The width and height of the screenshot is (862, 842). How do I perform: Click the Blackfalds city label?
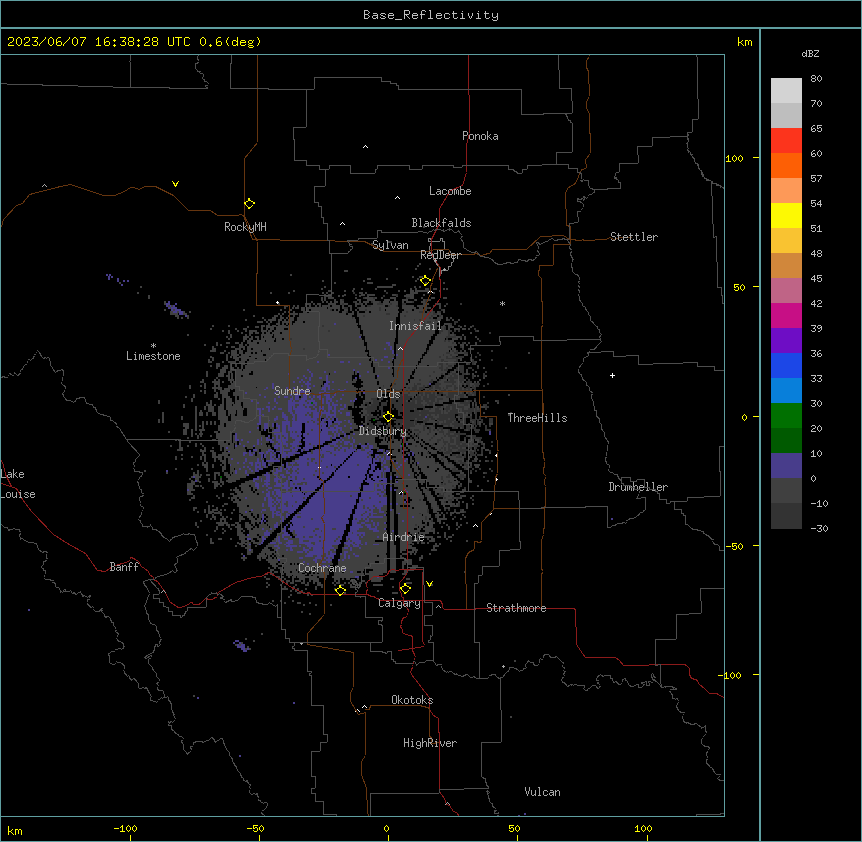pyautogui.click(x=441, y=223)
